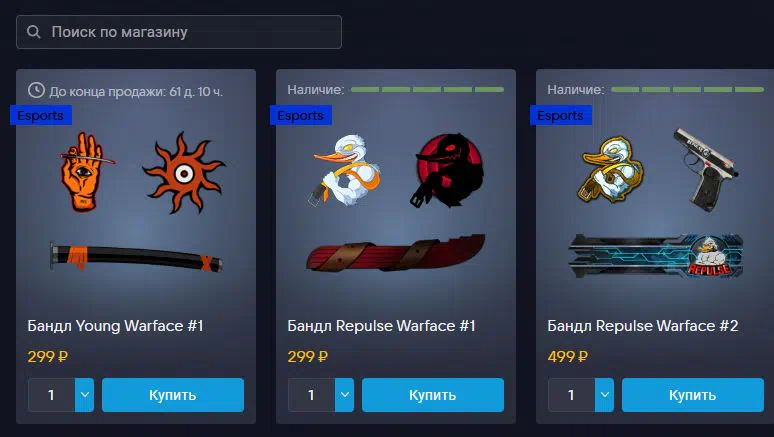Expand the quantity dropdown for Young Warface #1
Image resolution: width=774 pixels, height=437 pixels.
point(84,395)
